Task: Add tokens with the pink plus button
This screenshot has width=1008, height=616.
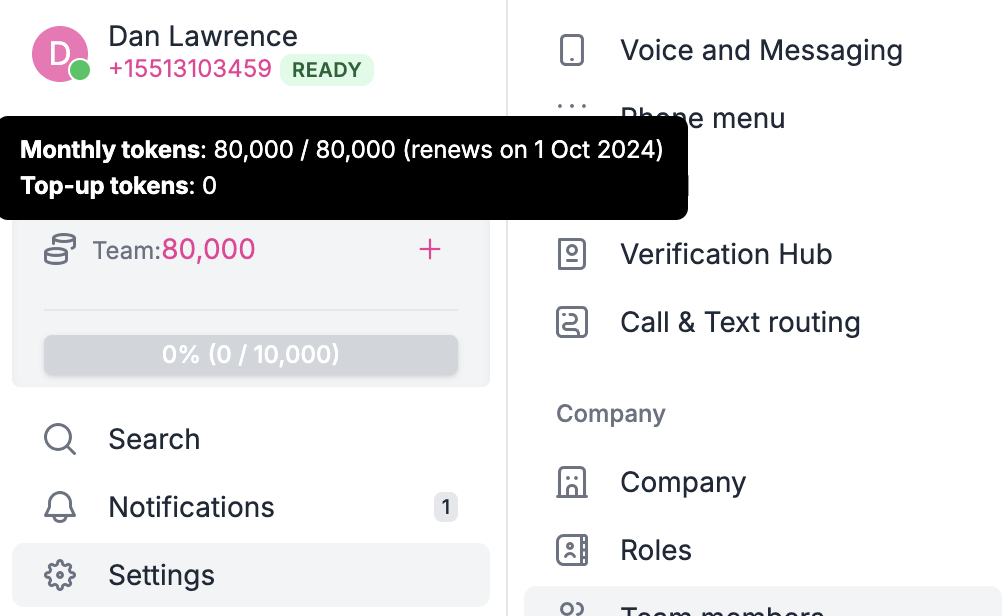Action: click(430, 249)
